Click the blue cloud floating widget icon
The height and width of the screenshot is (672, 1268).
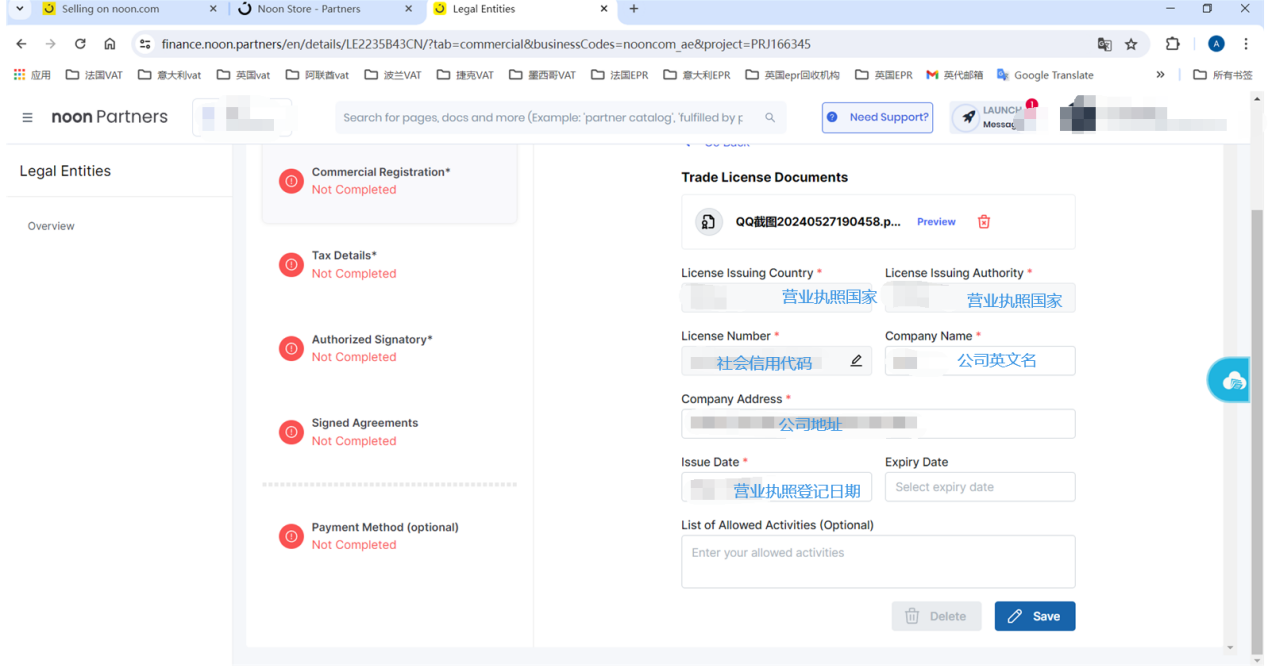point(1234,380)
